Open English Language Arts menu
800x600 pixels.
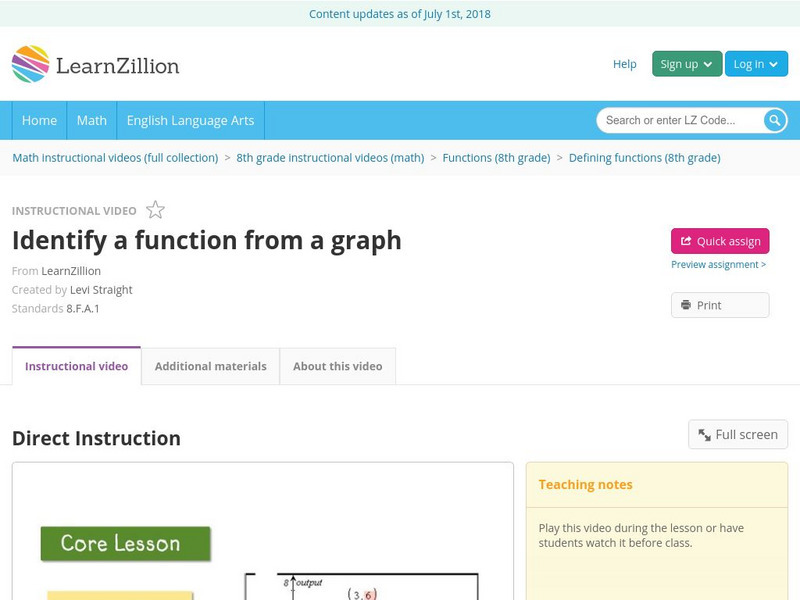[x=190, y=120]
